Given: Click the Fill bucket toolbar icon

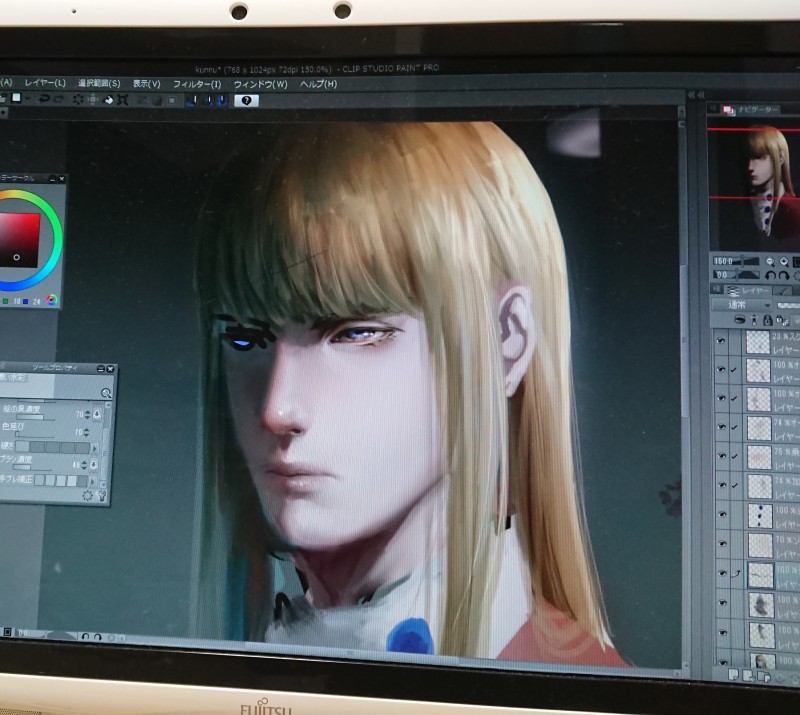Looking at the screenshot, I should click(108, 100).
